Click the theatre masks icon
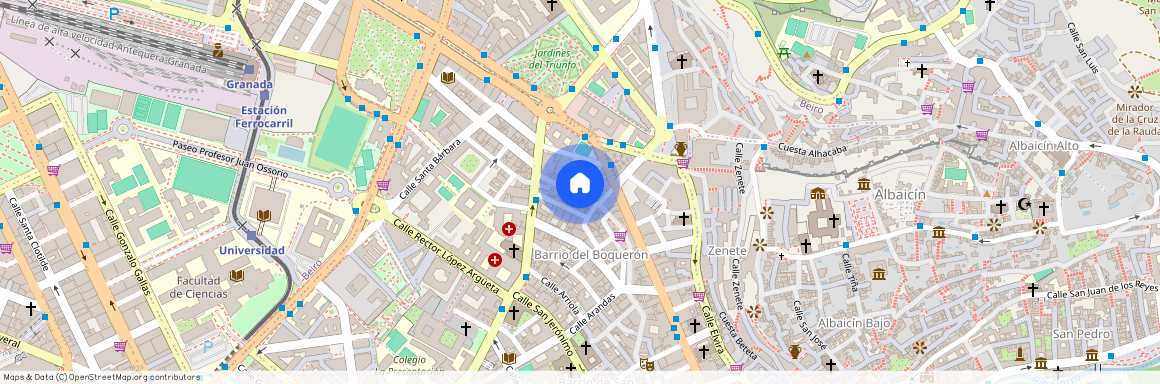This screenshot has width=1160, height=384. click(x=647, y=364)
